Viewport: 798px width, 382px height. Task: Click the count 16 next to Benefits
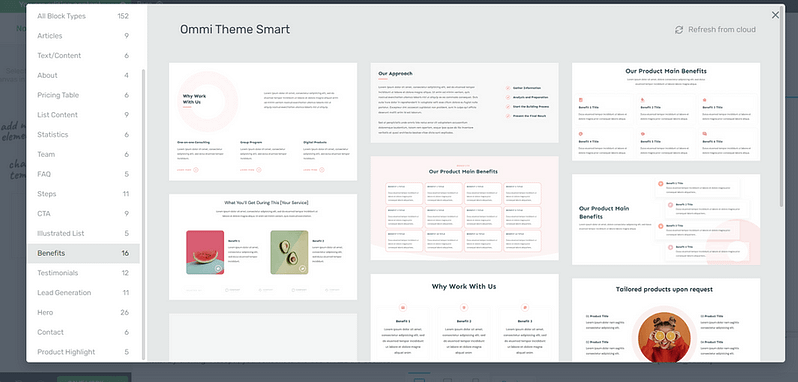click(x=125, y=253)
